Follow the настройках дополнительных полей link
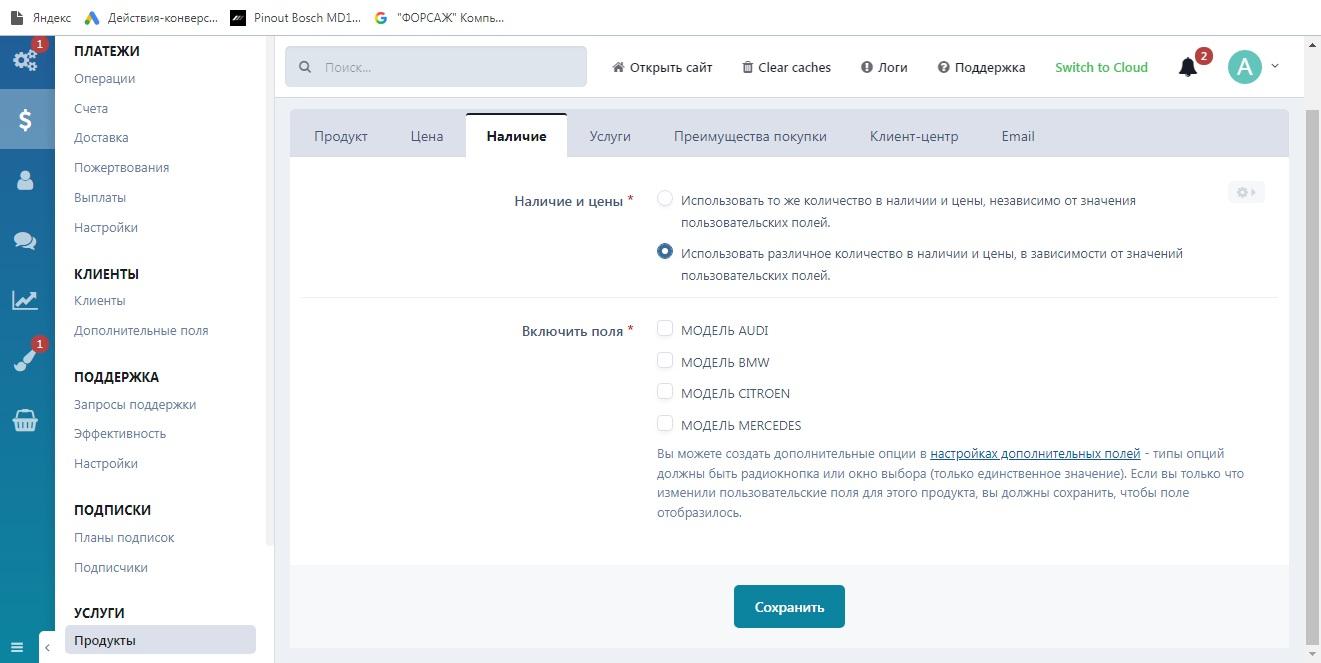The height and width of the screenshot is (663, 1321). (x=1035, y=453)
